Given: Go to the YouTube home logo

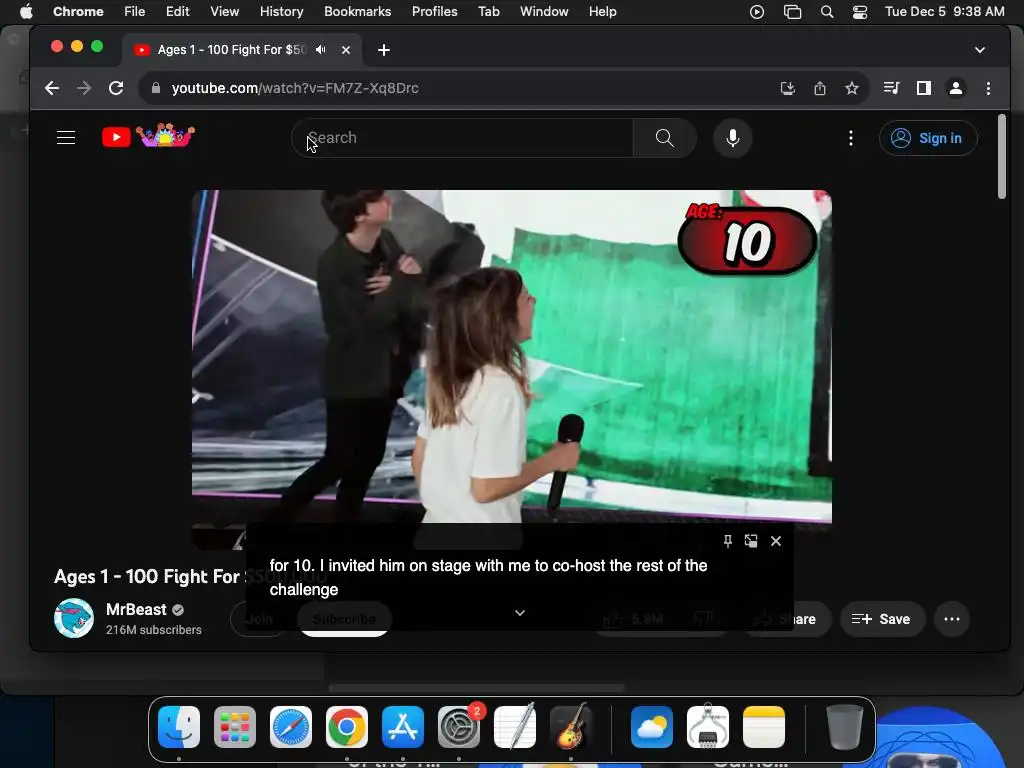Looking at the screenshot, I should [x=148, y=136].
